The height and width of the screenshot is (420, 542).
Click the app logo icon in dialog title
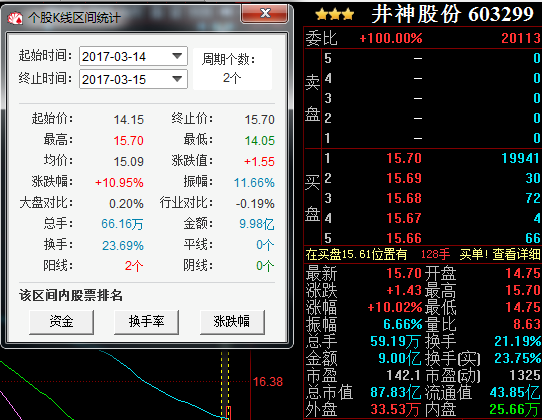(15, 17)
